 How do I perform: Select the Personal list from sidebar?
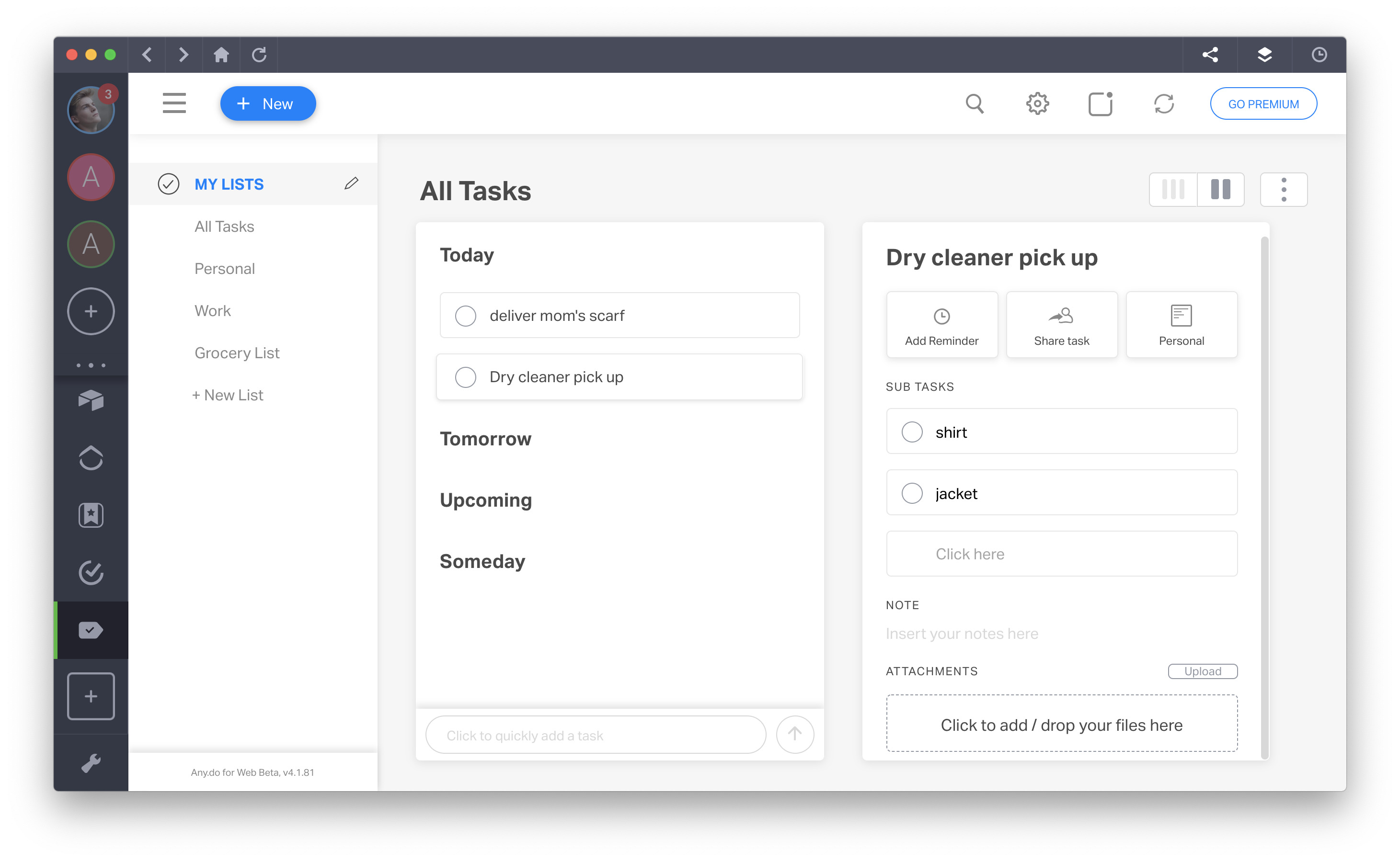pos(224,269)
